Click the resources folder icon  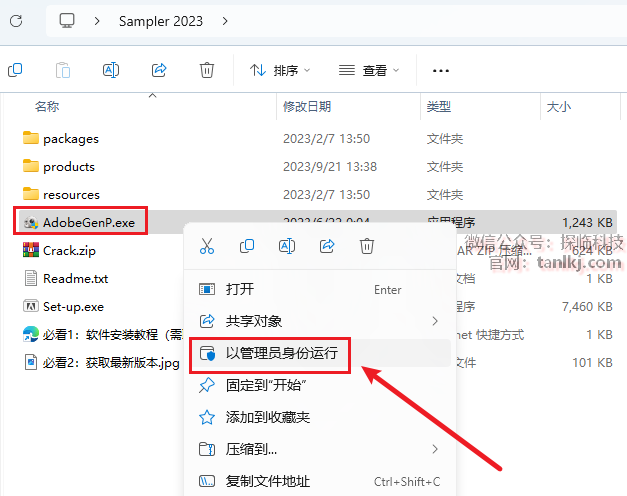click(x=31, y=194)
